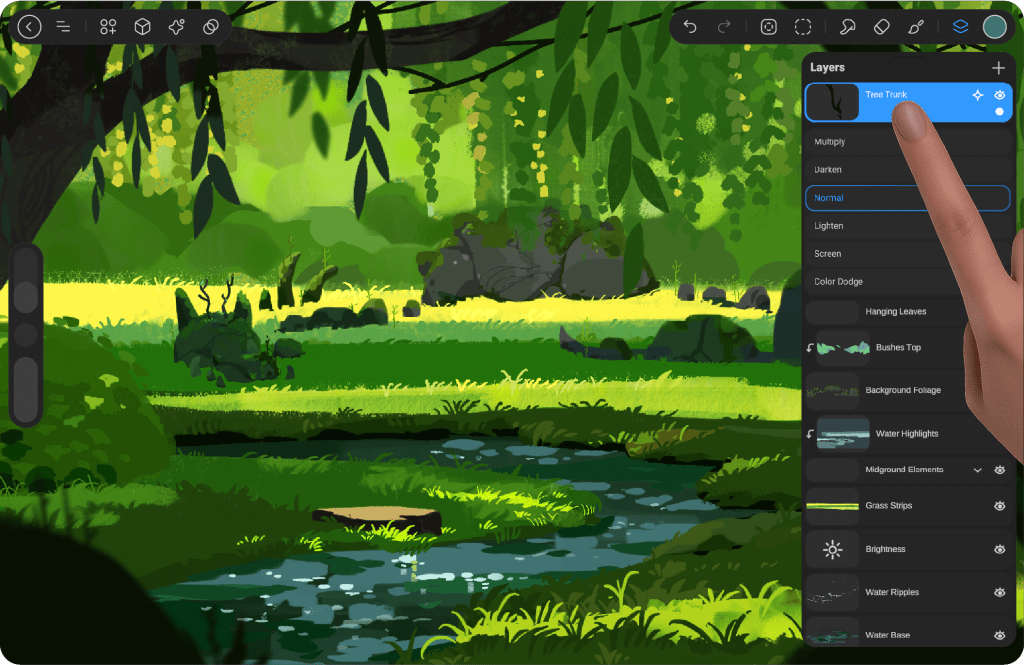Viewport: 1024px width, 665px height.
Task: Click the undo arrow
Action: click(x=690, y=27)
